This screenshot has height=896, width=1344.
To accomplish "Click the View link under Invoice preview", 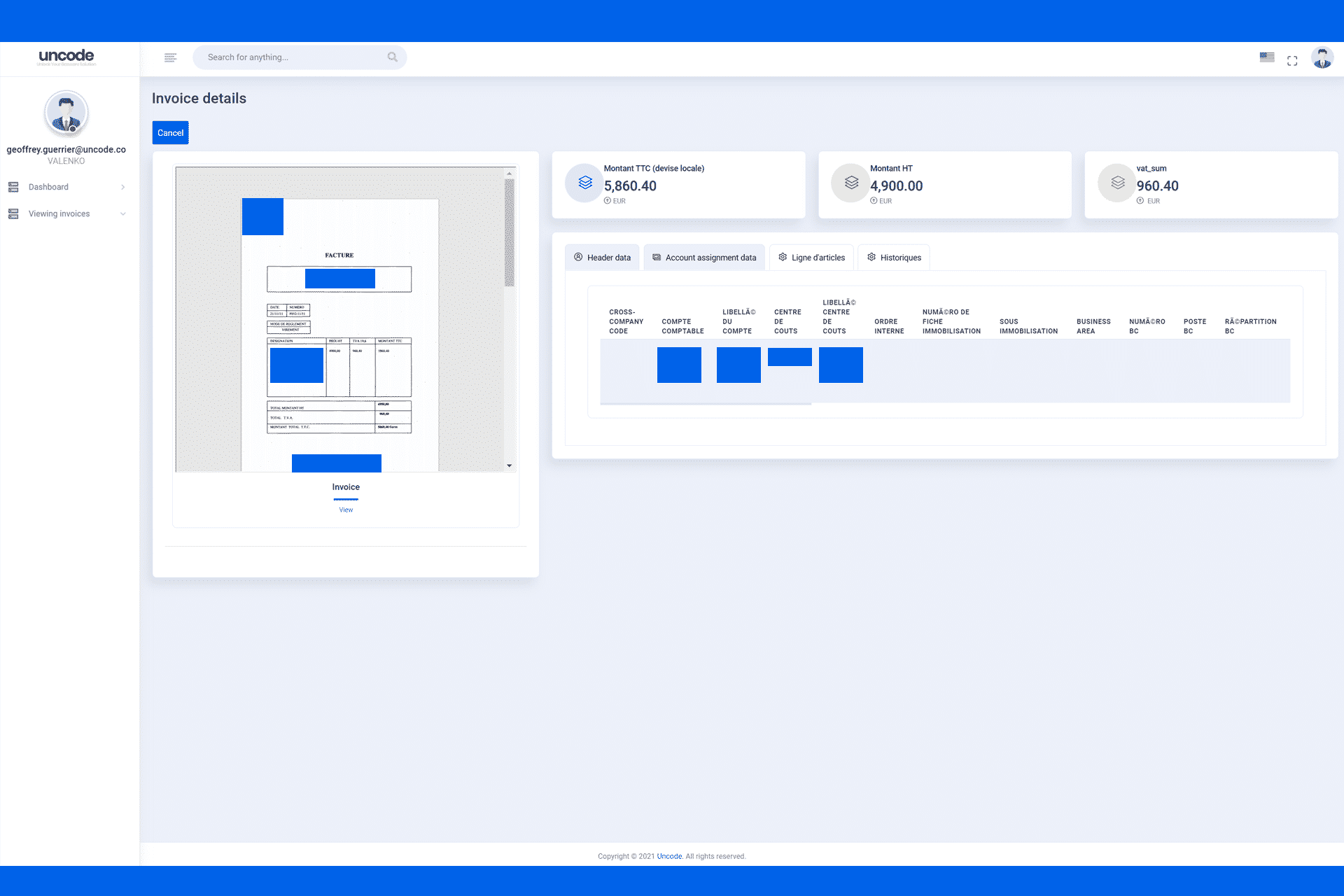I will coord(345,509).
